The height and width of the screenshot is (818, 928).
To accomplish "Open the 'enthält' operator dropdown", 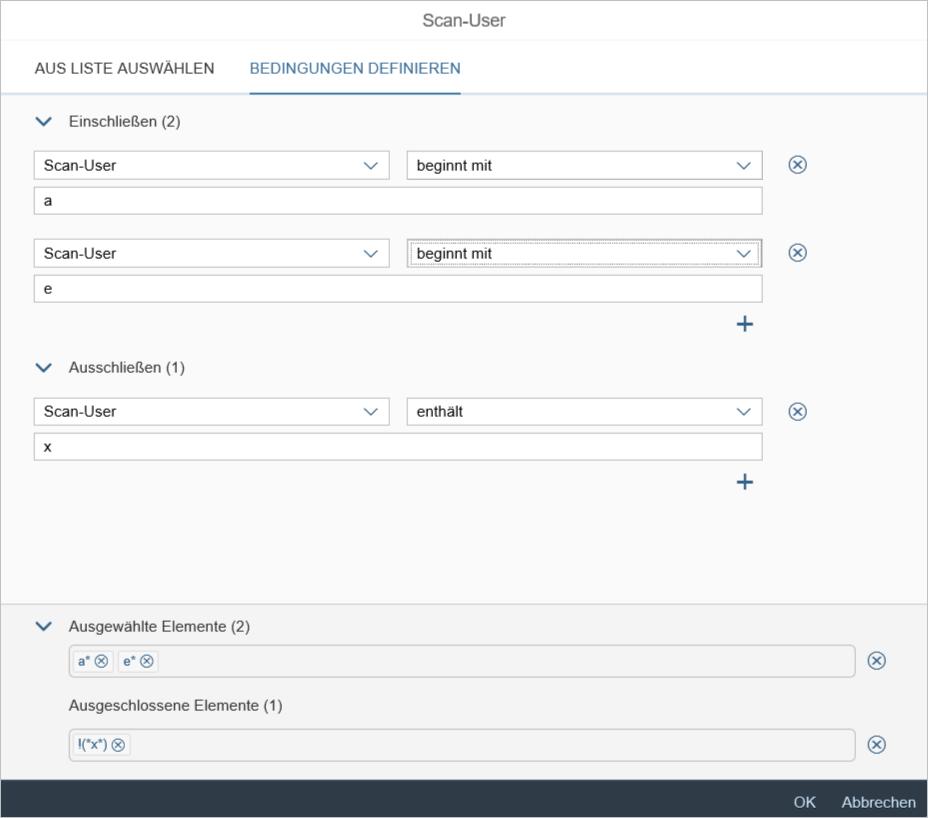I will (742, 411).
